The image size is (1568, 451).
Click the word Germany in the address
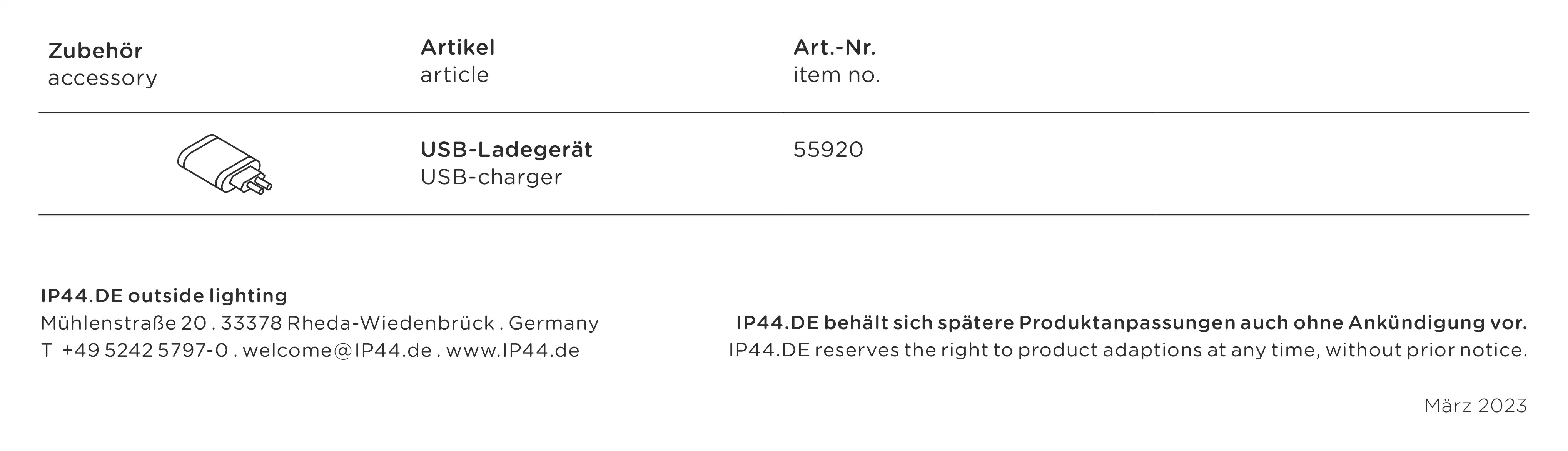coord(553,323)
